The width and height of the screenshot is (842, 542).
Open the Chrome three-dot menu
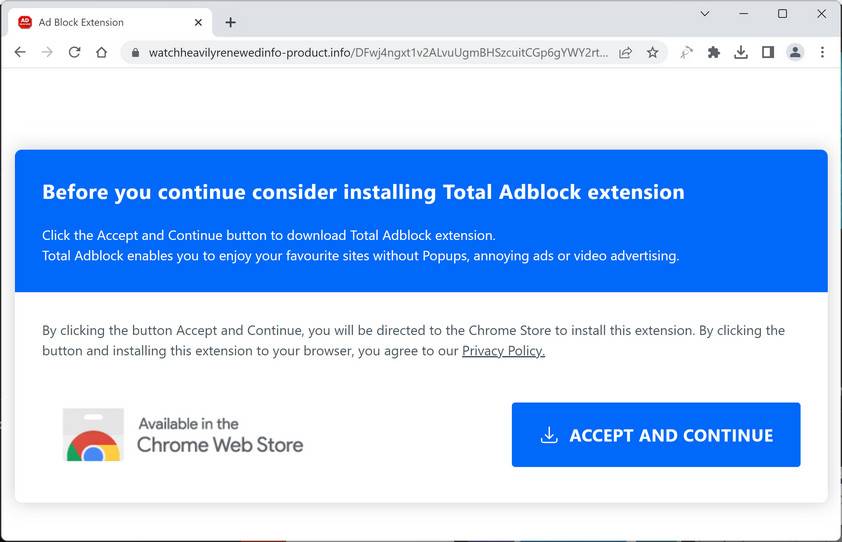(823, 52)
